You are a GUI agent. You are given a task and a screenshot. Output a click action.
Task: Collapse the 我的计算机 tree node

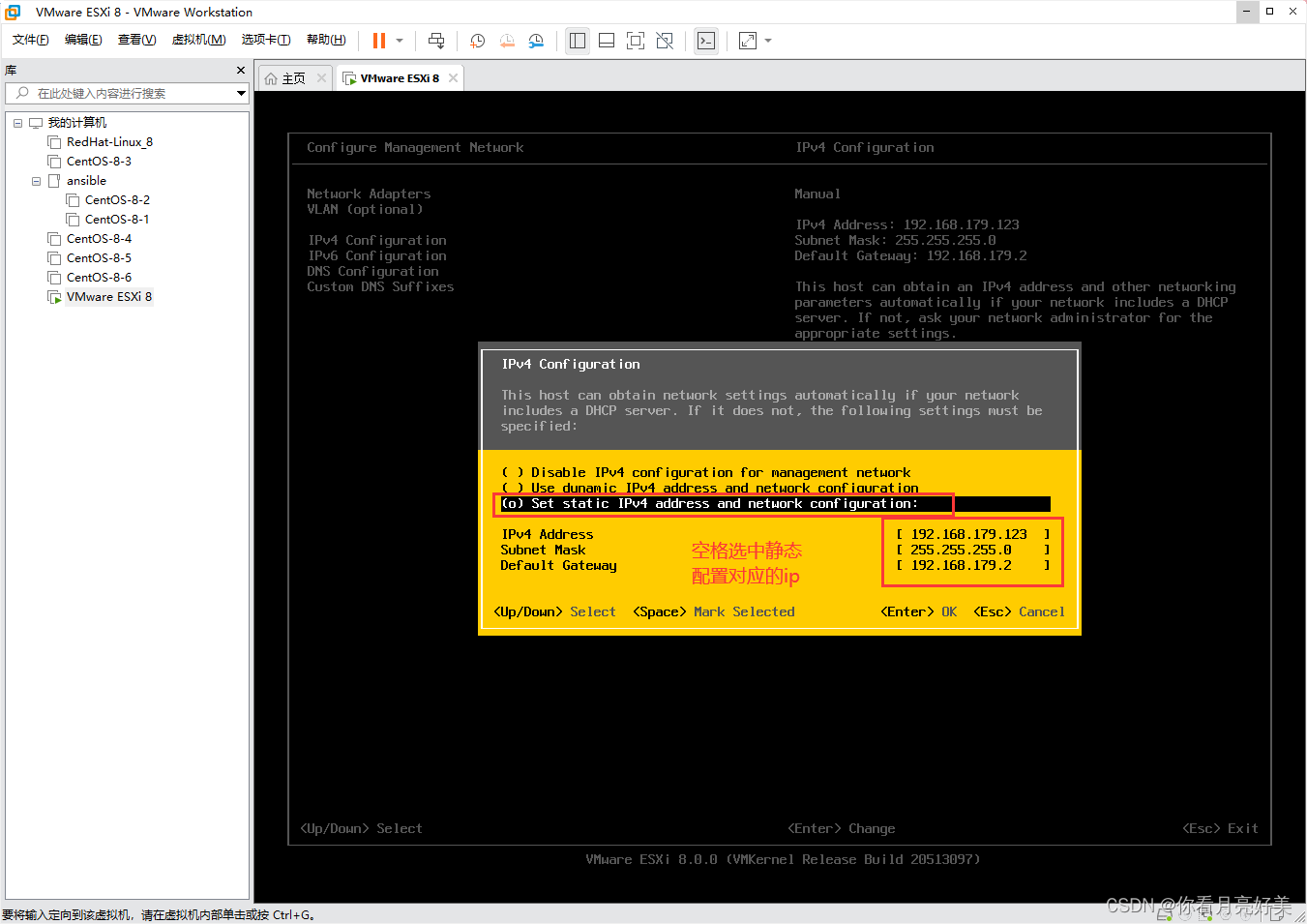click(17, 123)
